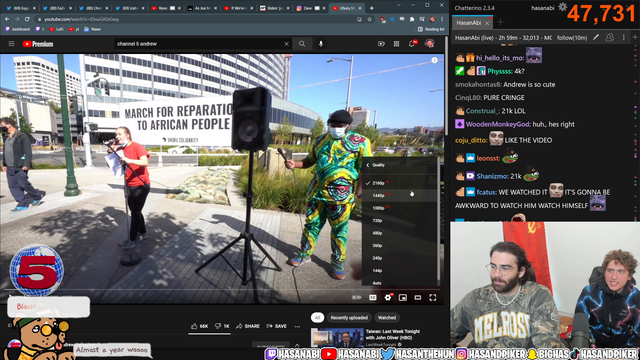The width and height of the screenshot is (640, 360).
Task: Click the browser back arrow
Action: click(x=7, y=19)
